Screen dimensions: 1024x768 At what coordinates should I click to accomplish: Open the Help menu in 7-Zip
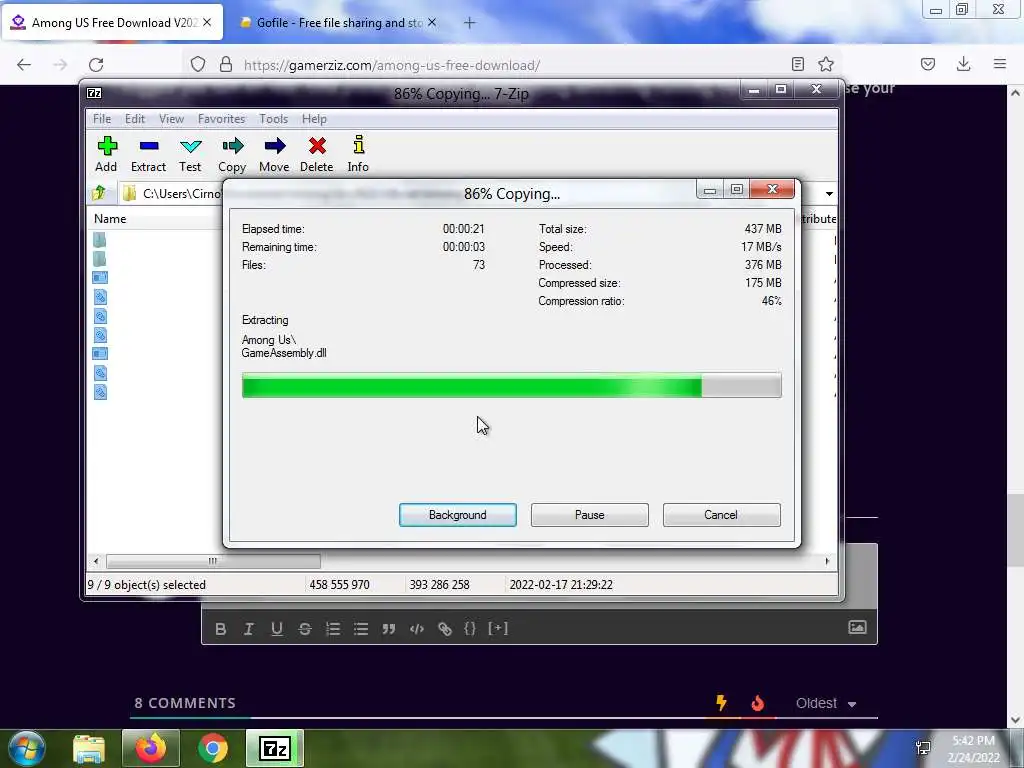click(314, 119)
